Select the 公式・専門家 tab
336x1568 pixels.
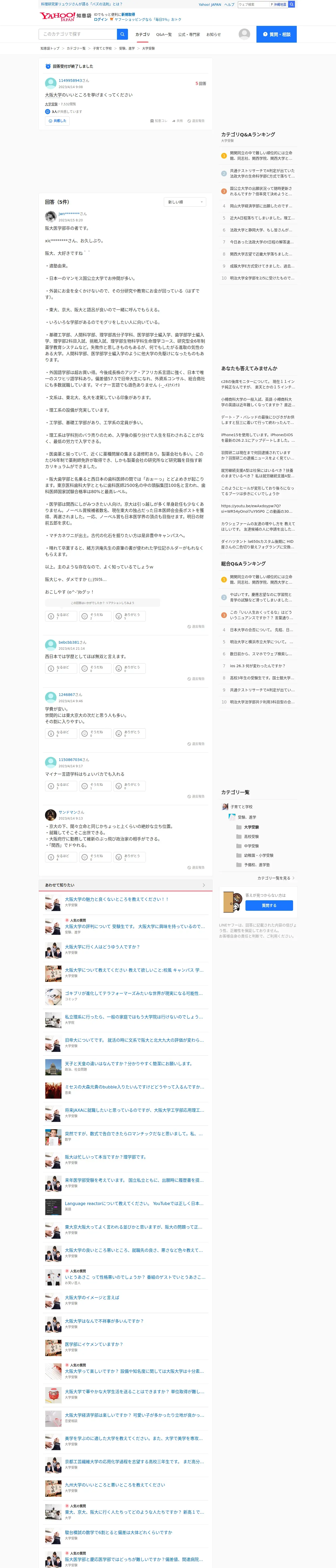pos(189,35)
